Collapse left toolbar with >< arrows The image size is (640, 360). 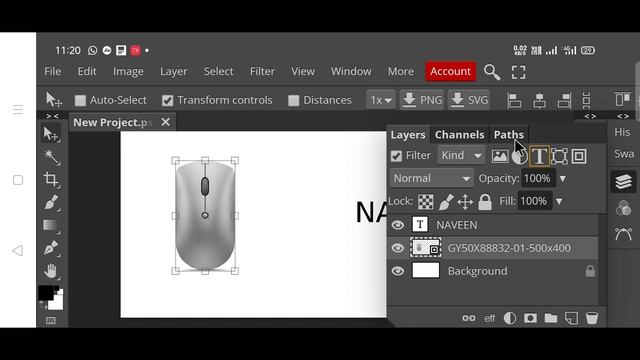click(52, 116)
